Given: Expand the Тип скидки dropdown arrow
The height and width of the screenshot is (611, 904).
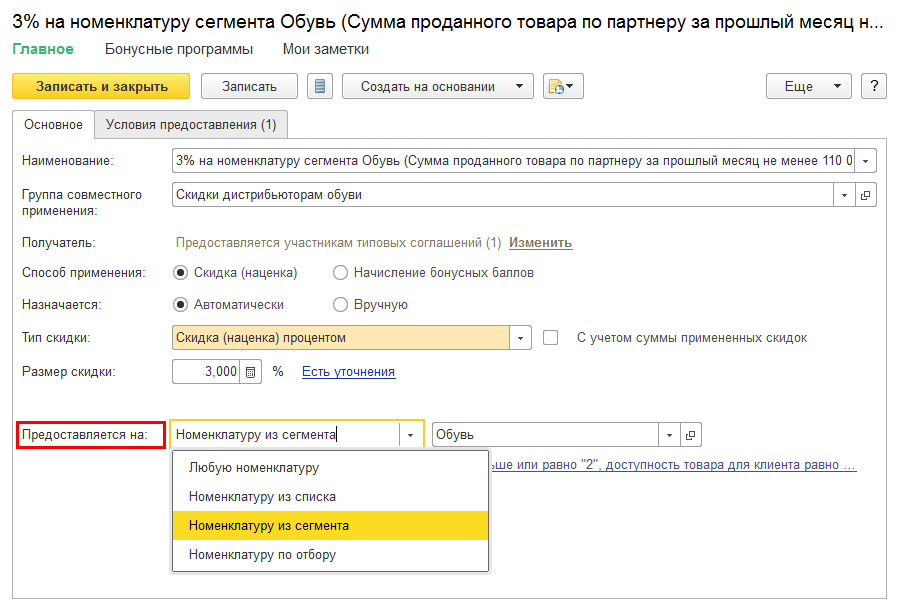Looking at the screenshot, I should tap(521, 338).
